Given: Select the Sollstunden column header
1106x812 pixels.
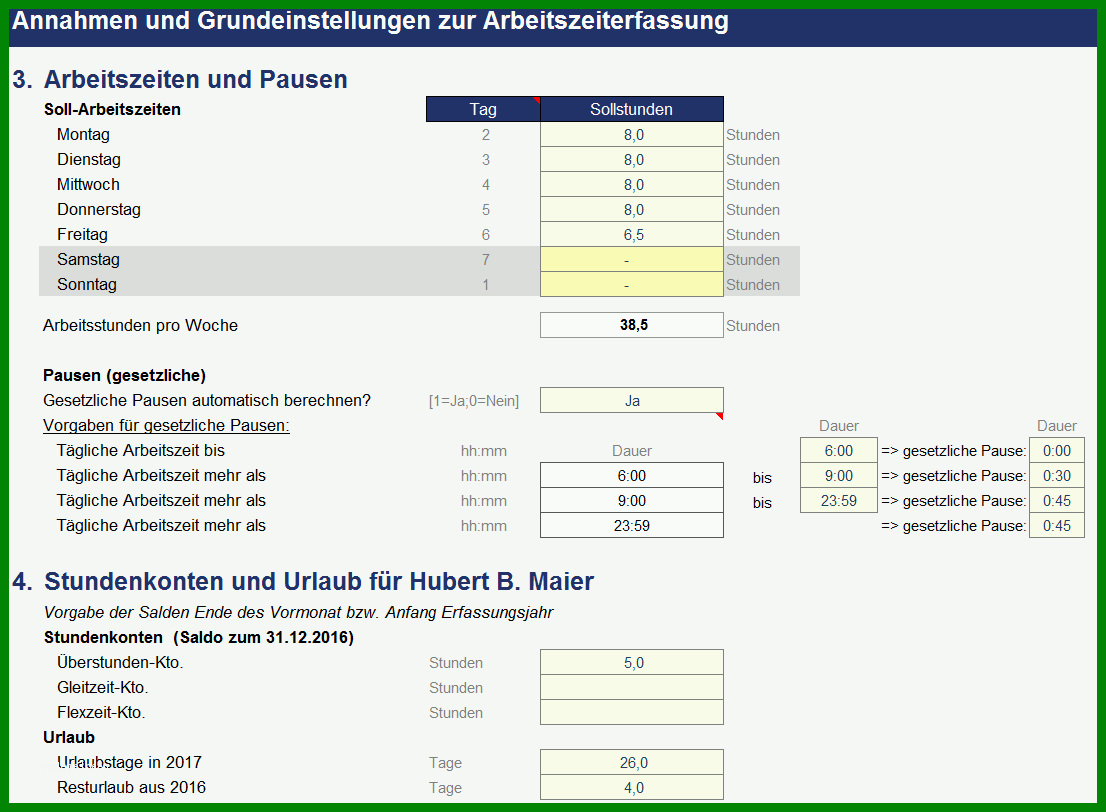Looking at the screenshot, I should pos(631,109).
